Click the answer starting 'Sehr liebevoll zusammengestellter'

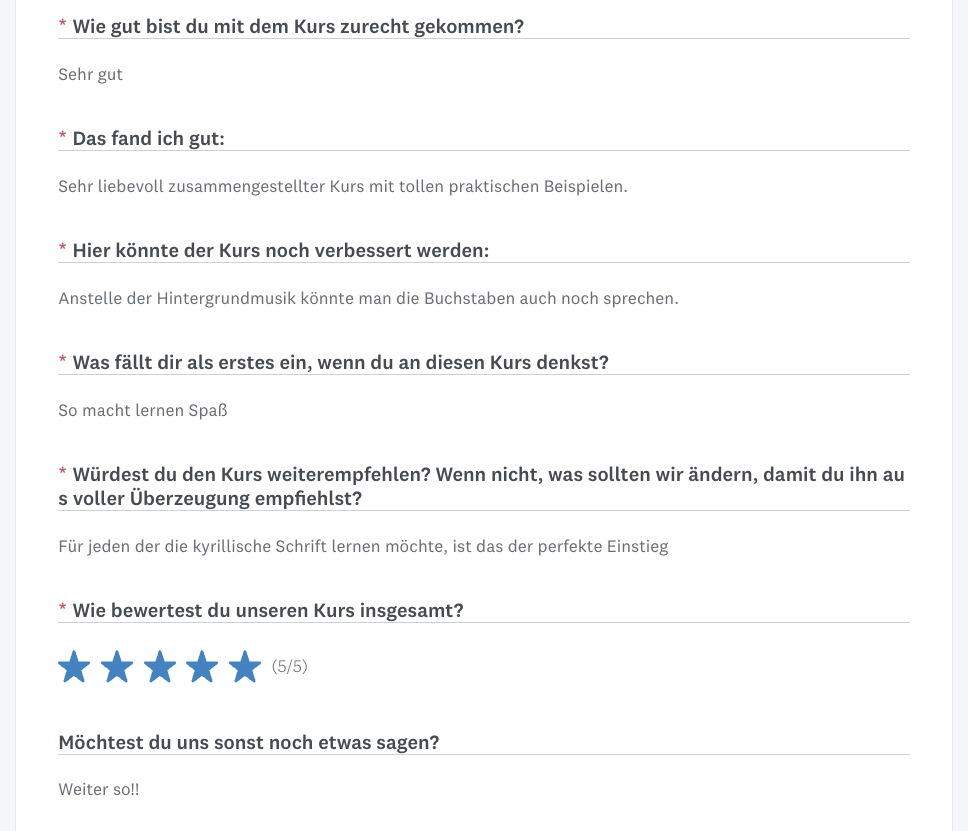[343, 186]
